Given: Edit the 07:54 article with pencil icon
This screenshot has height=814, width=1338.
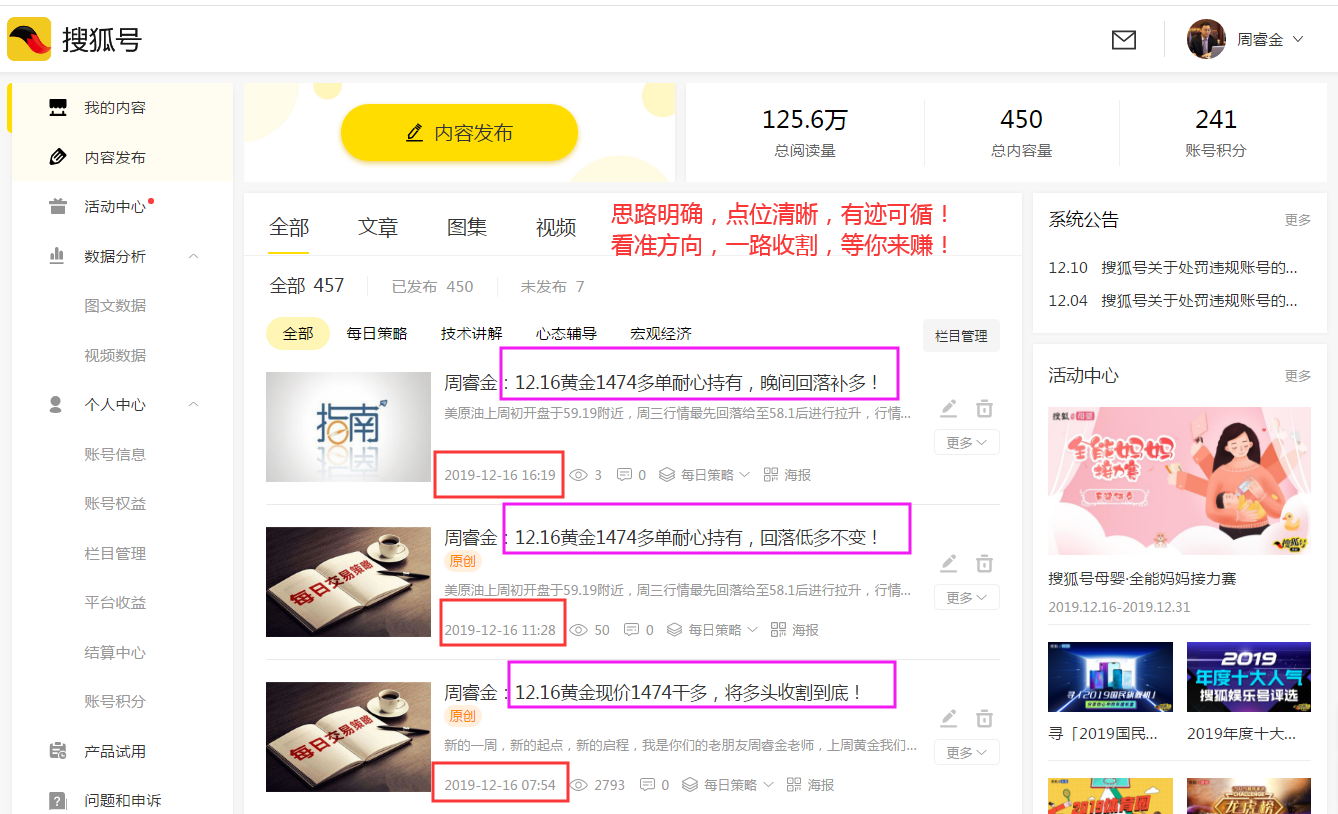Looking at the screenshot, I should (x=949, y=718).
